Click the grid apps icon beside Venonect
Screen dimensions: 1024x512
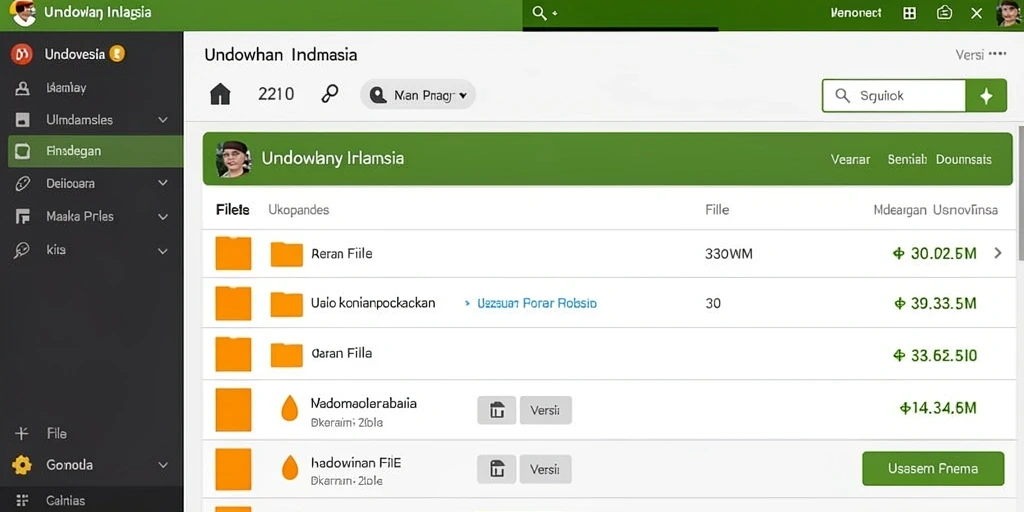click(x=909, y=13)
